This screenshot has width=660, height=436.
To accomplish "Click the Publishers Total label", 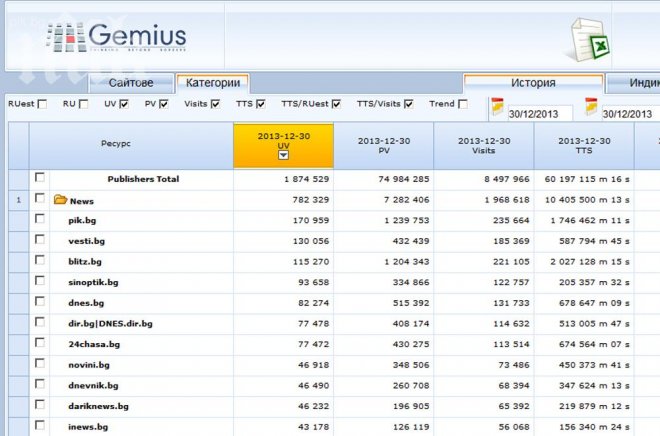I will click(x=143, y=179).
